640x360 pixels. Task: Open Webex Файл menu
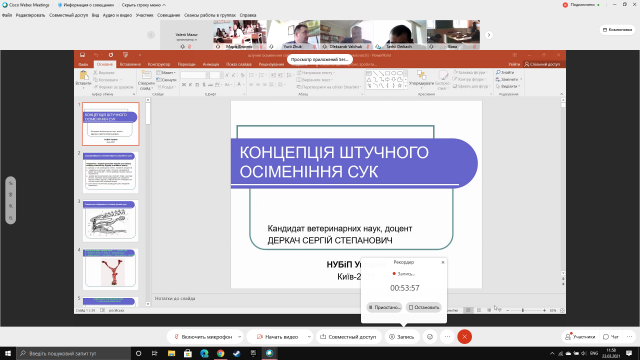[x=7, y=15]
